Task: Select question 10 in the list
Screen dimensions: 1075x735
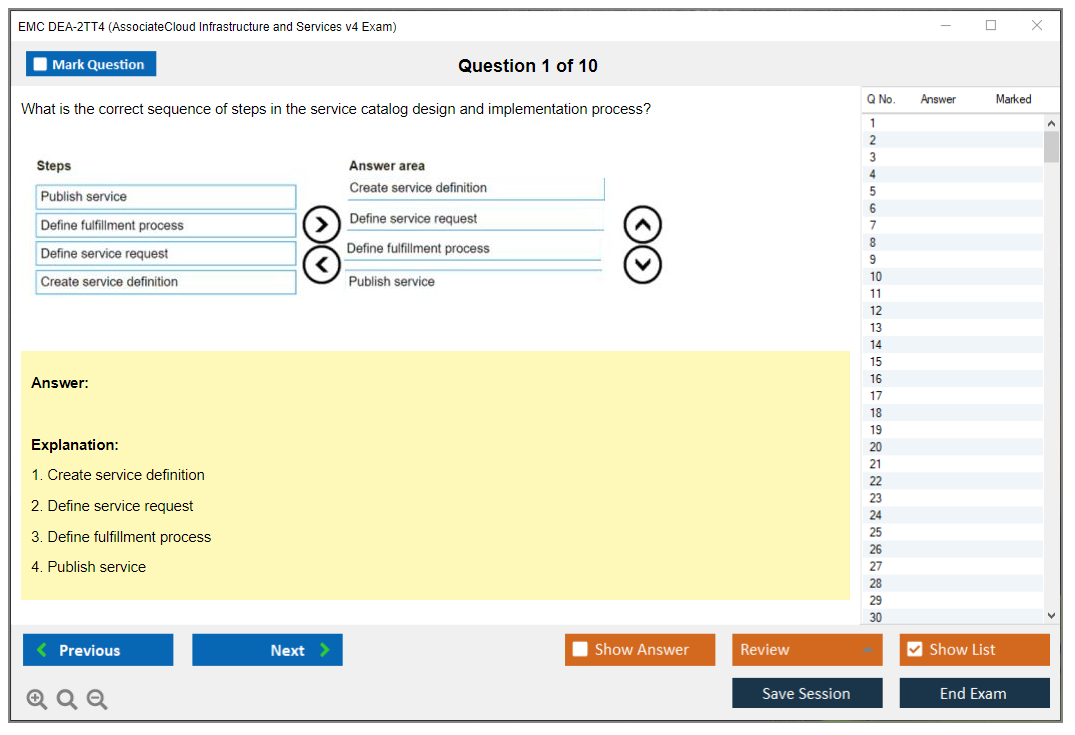Action: 876,277
